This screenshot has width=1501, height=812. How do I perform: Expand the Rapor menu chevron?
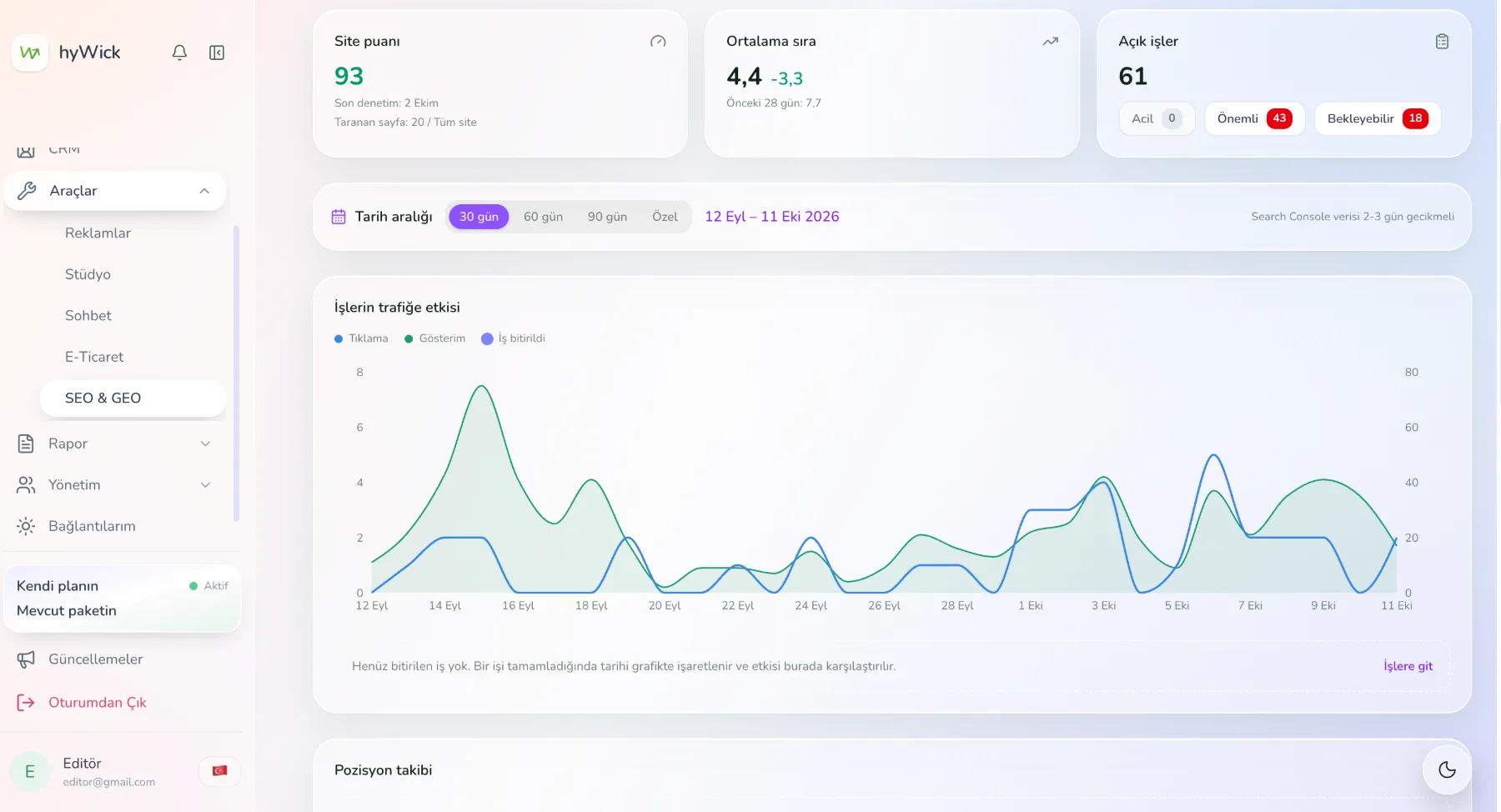[x=205, y=444]
